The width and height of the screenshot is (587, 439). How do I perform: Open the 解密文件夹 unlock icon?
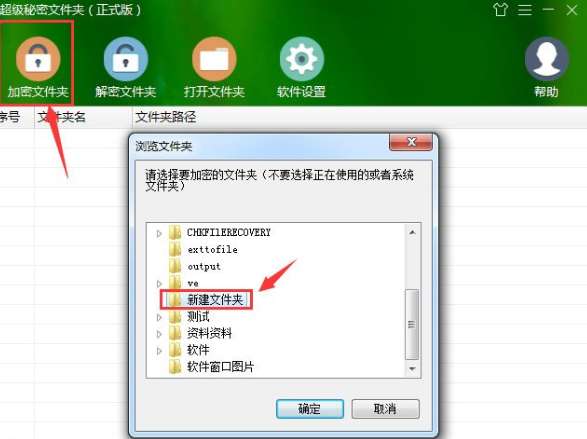[x=126, y=59]
